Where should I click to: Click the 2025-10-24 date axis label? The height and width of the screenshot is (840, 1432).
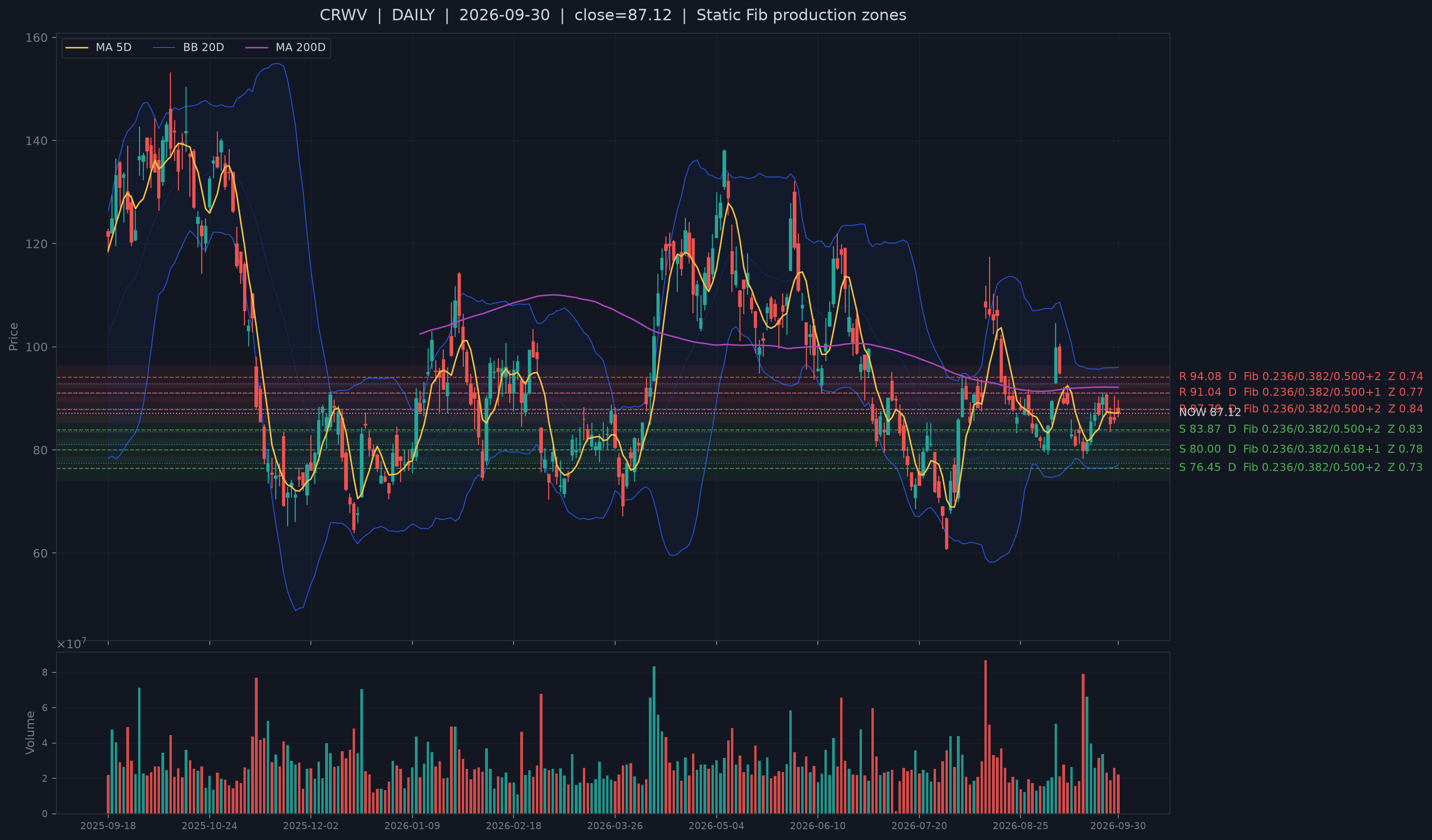[209, 826]
